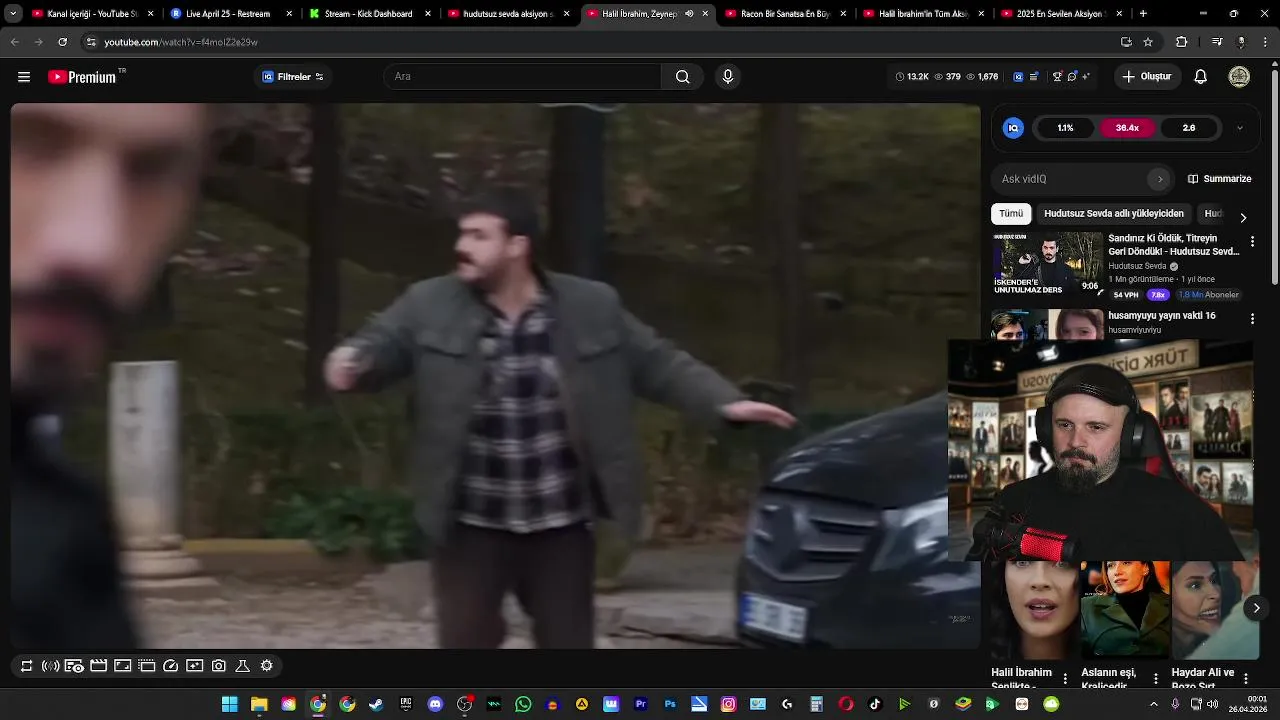The height and width of the screenshot is (720, 1280).
Task: Toggle cinema clapperboard mode icon
Action: pyautogui.click(x=98, y=666)
